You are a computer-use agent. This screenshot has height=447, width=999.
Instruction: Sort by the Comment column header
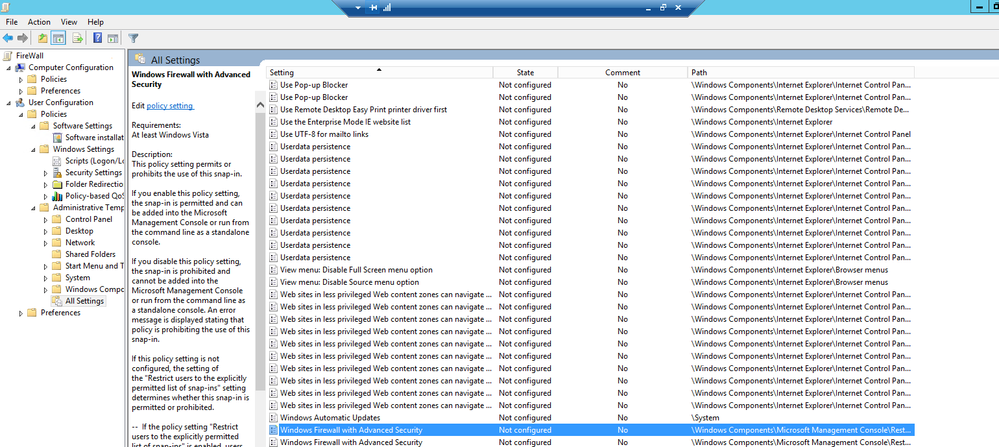pos(622,73)
